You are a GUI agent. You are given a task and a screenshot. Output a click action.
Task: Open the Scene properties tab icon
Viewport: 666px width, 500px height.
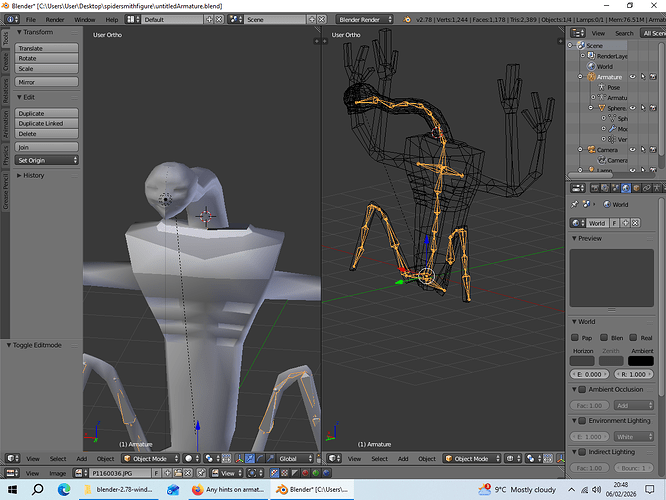click(615, 188)
